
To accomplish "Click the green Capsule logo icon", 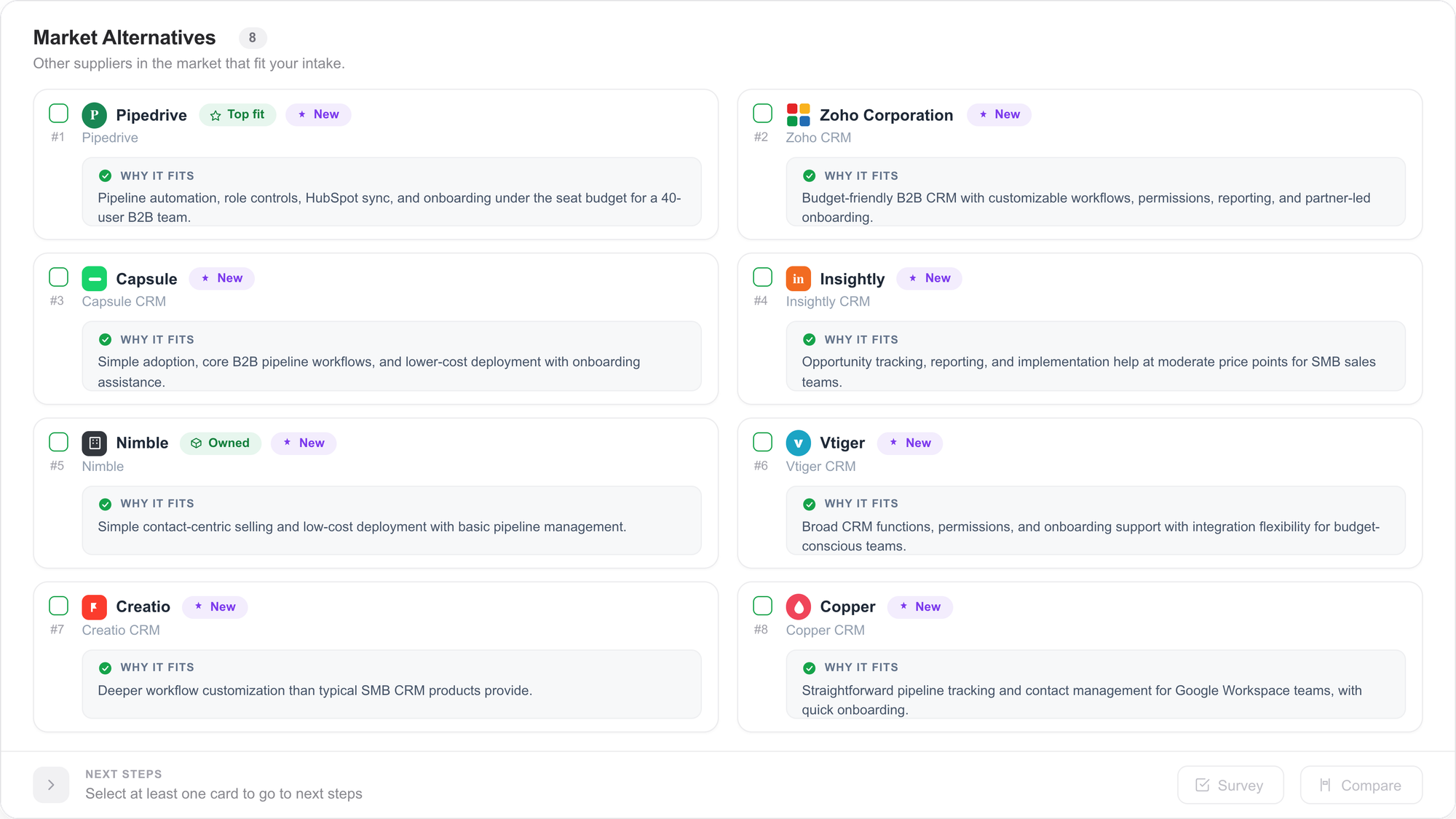I will pos(95,279).
